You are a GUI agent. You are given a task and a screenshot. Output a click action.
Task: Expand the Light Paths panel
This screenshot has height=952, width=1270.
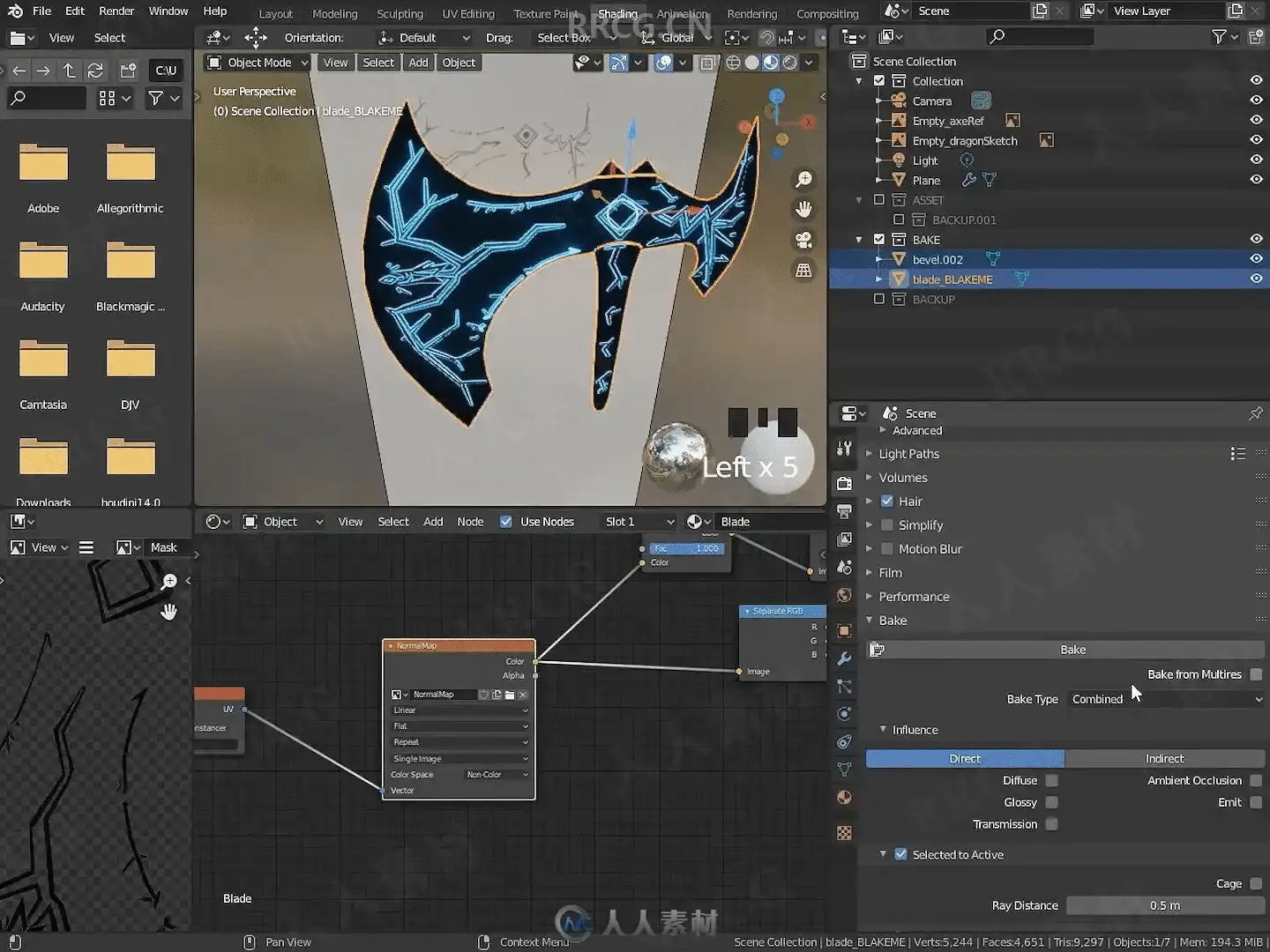click(x=908, y=454)
